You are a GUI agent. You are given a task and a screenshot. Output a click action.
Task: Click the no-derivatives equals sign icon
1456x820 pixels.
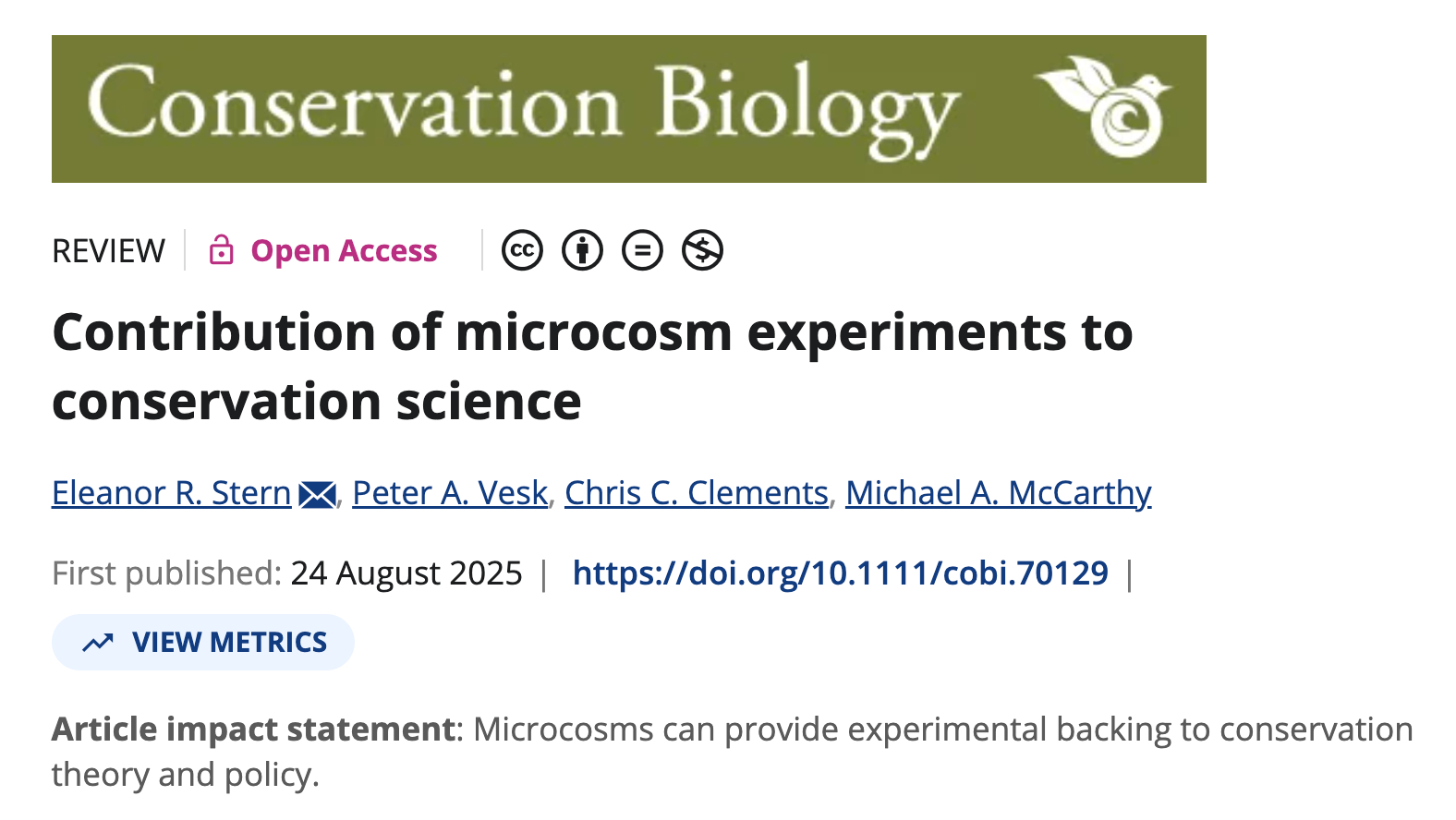coord(642,250)
